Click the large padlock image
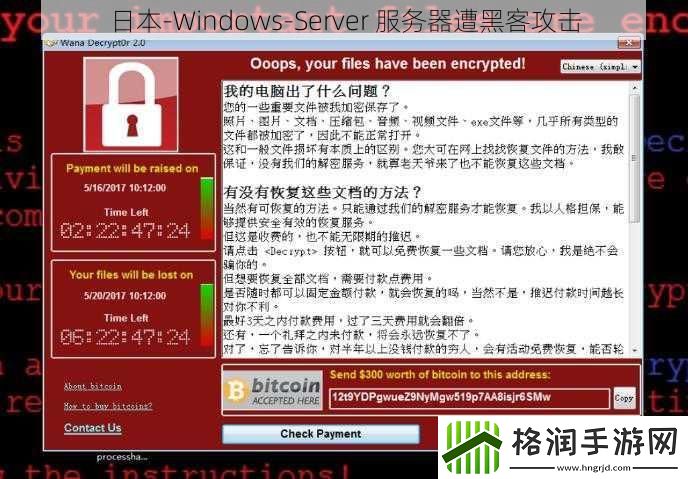 point(131,104)
